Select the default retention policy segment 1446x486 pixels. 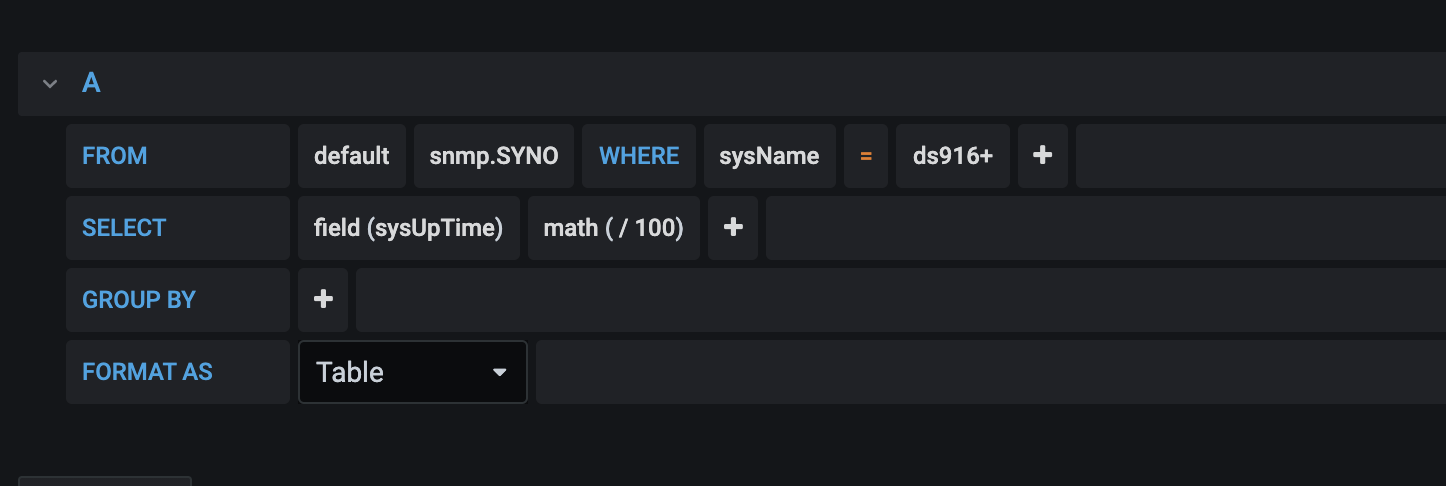pos(351,156)
